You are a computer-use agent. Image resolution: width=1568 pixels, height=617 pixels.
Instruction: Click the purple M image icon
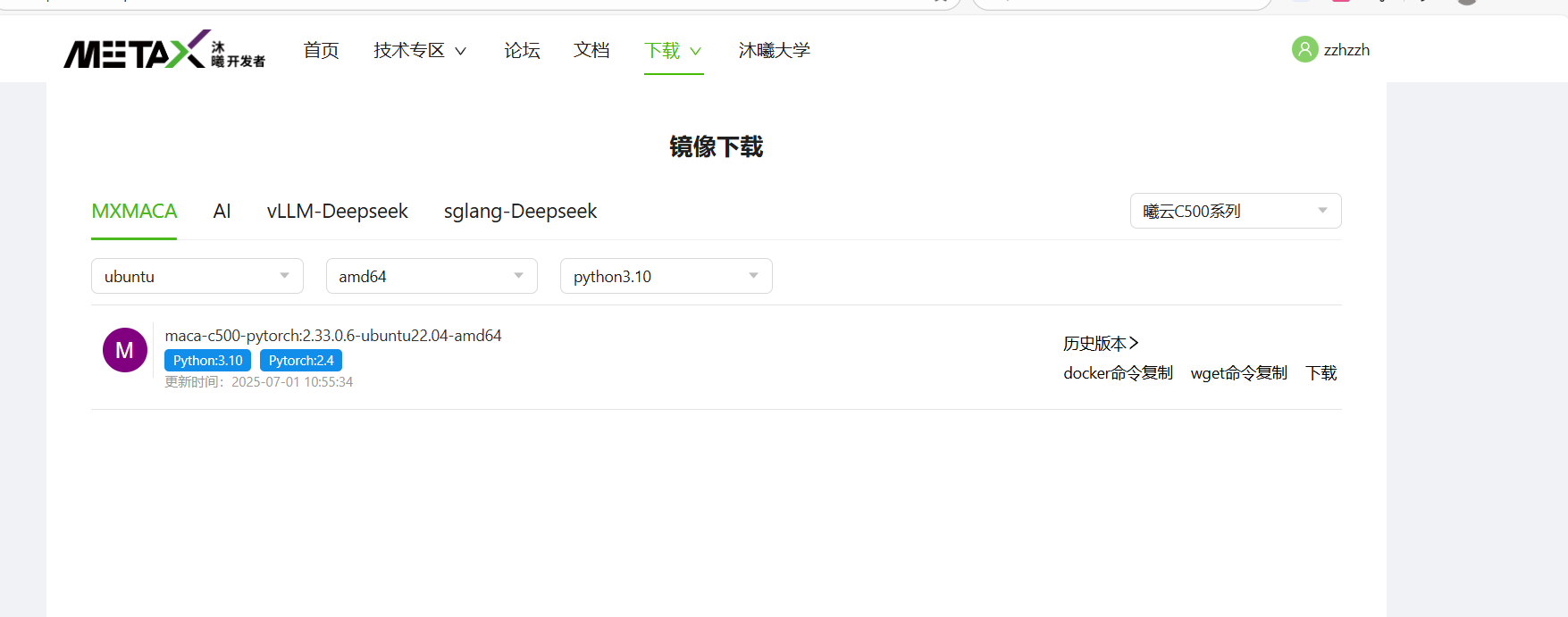125,350
